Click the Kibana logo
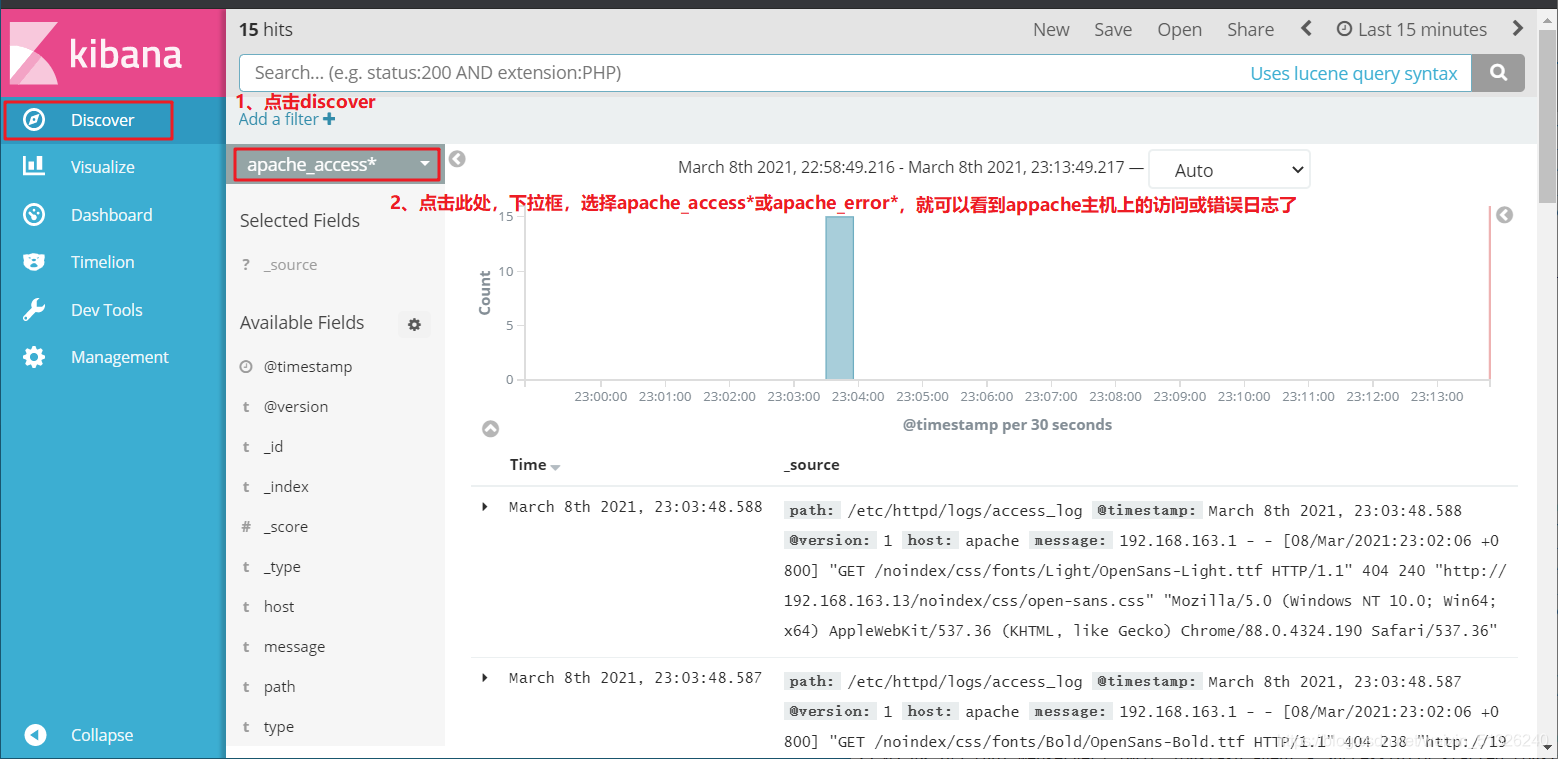1558x759 pixels. [112, 52]
